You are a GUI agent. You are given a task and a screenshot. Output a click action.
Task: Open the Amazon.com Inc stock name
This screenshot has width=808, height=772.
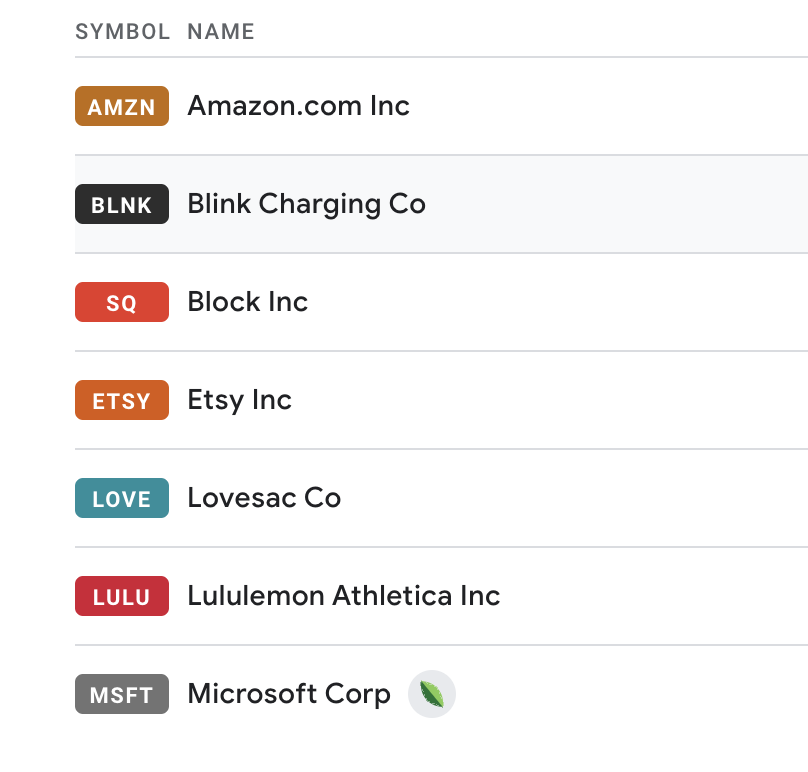(298, 106)
